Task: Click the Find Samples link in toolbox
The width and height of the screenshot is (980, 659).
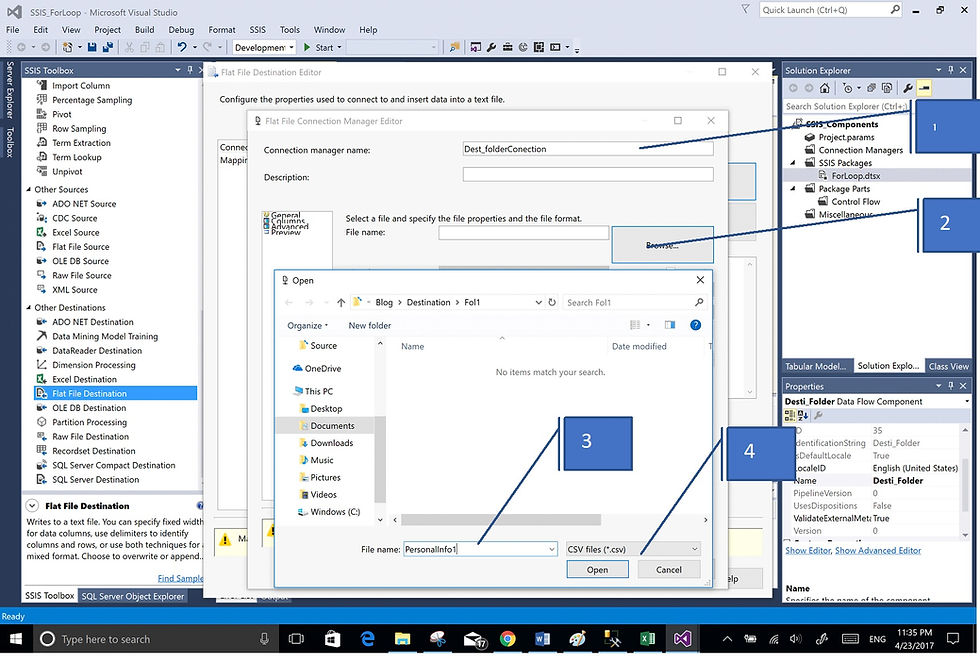Action: pos(180,578)
